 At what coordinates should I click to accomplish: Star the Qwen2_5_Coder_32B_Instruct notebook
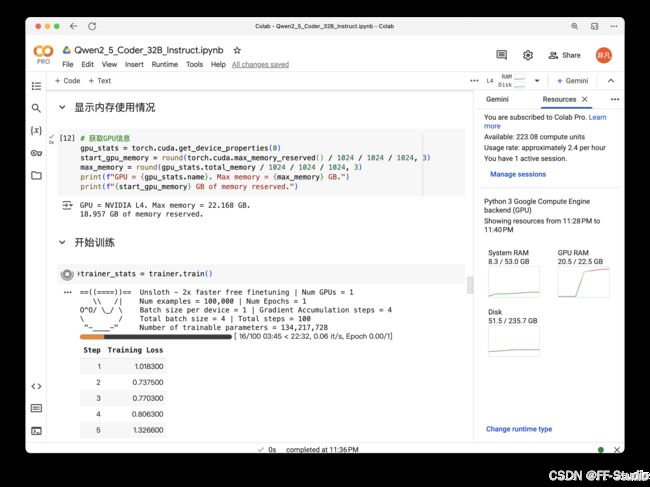tap(237, 50)
